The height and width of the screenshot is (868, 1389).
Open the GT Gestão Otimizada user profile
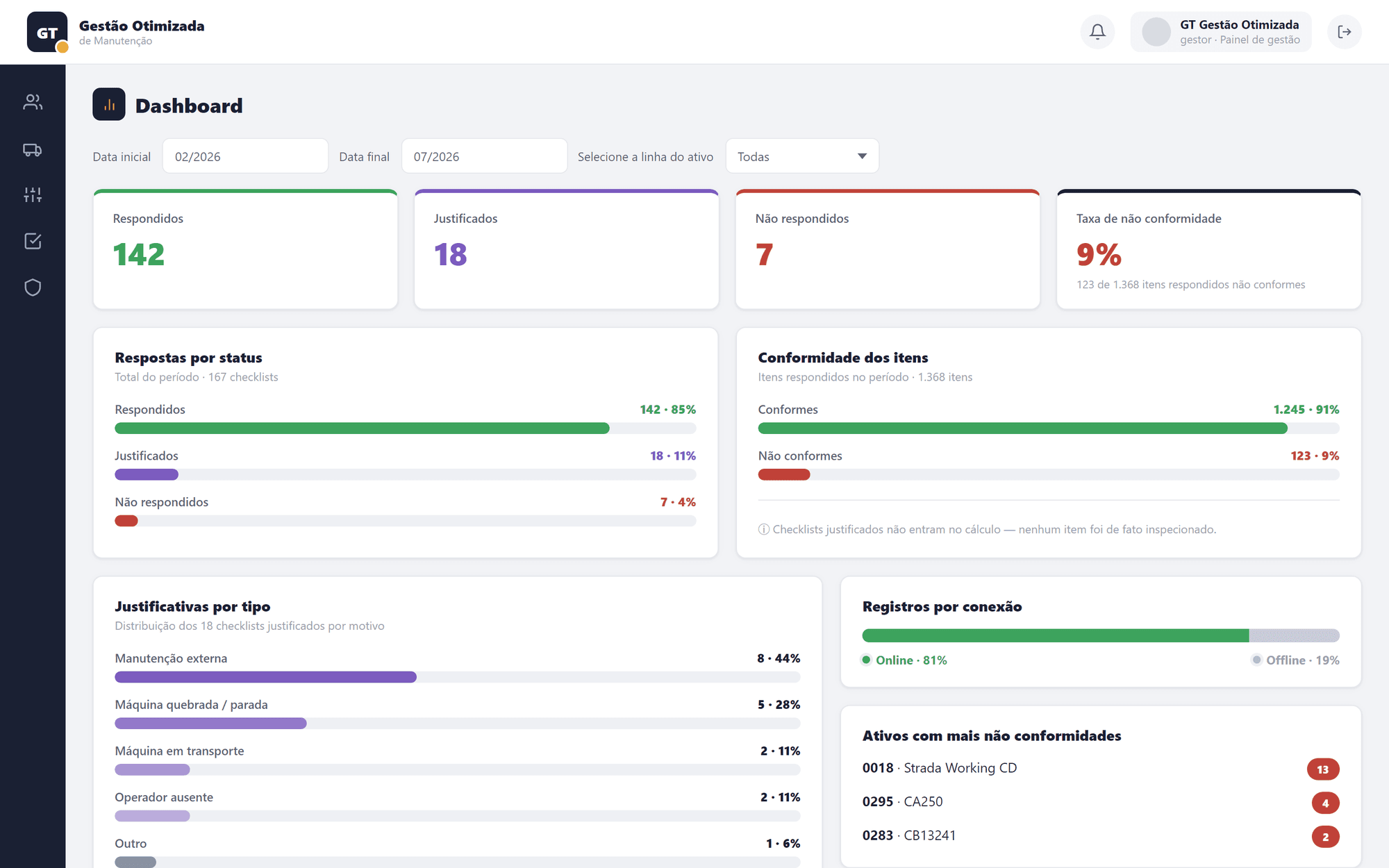coord(1221,32)
